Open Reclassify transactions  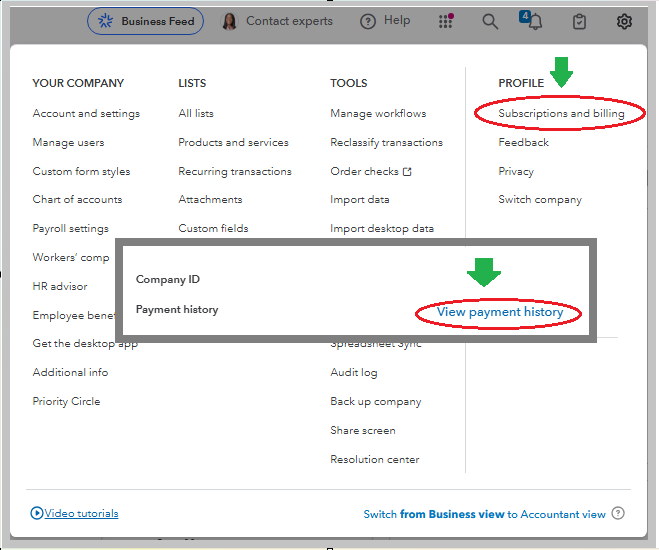click(387, 142)
